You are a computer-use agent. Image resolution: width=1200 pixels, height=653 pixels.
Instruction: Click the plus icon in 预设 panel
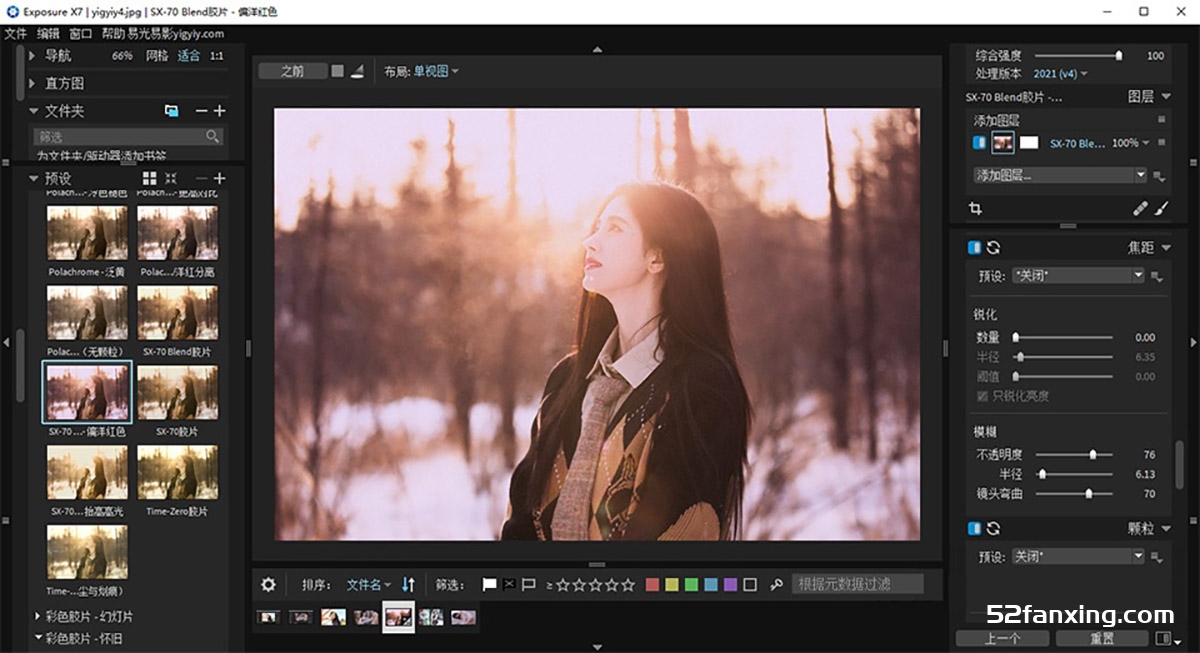(219, 178)
